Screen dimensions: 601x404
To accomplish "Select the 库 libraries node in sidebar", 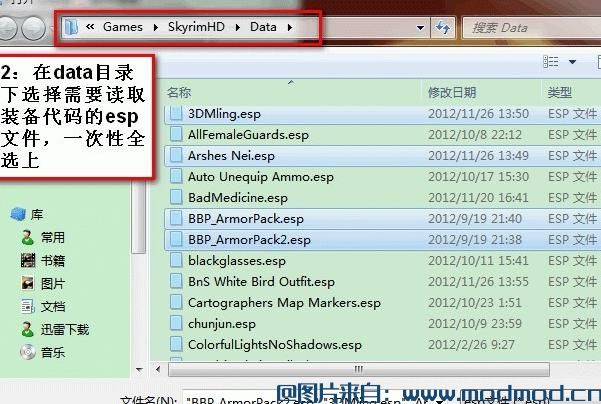I will pyautogui.click(x=27, y=214).
